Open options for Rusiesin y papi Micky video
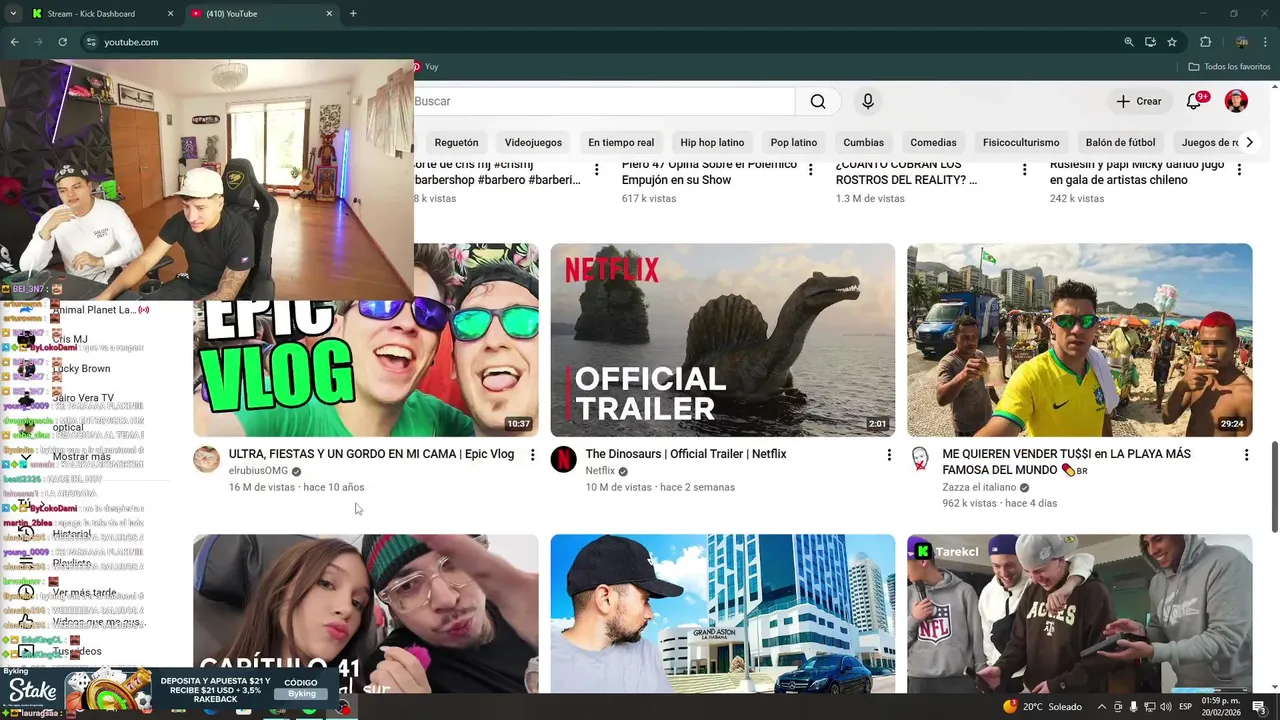 (x=1240, y=170)
